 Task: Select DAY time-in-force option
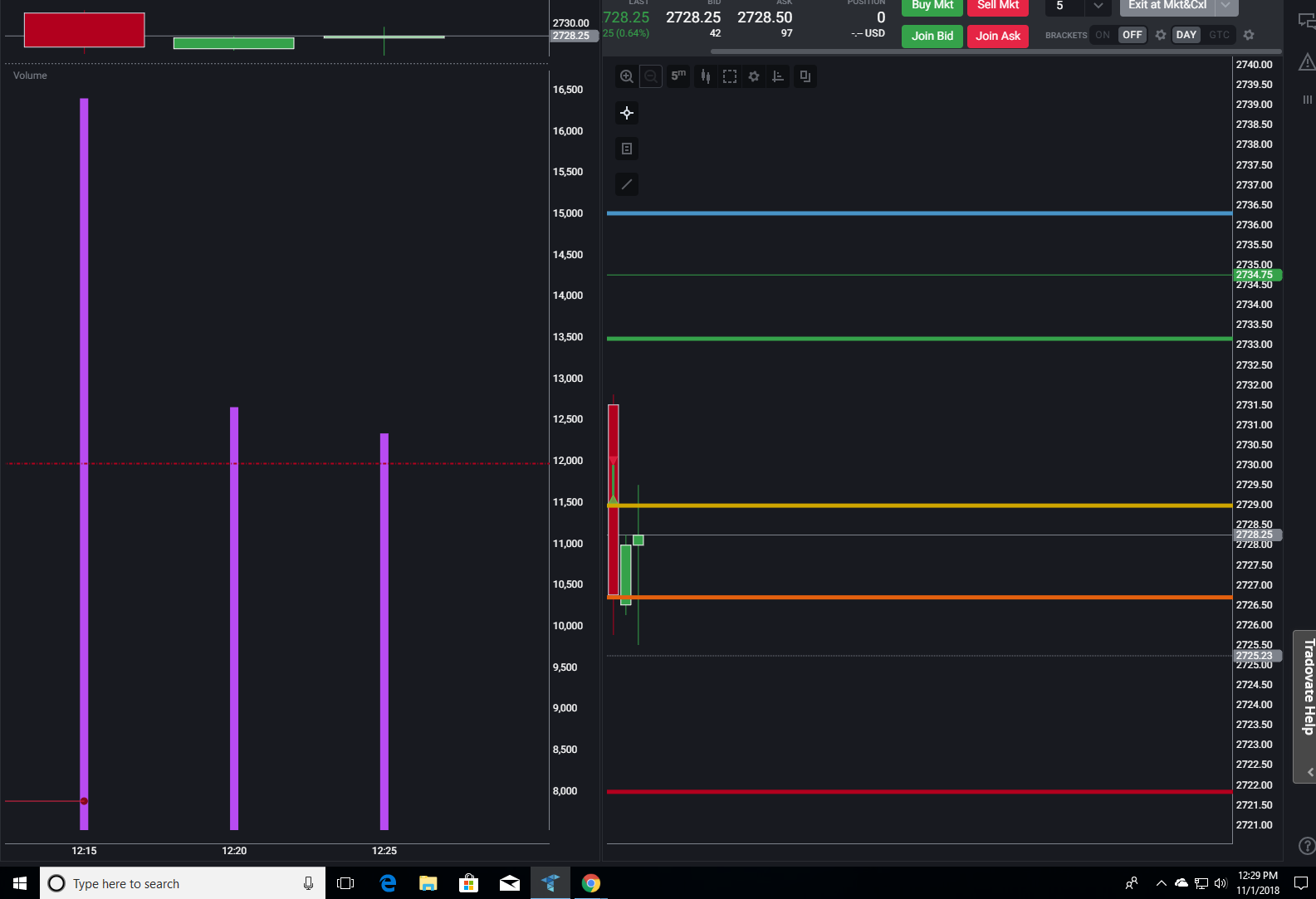[1186, 35]
